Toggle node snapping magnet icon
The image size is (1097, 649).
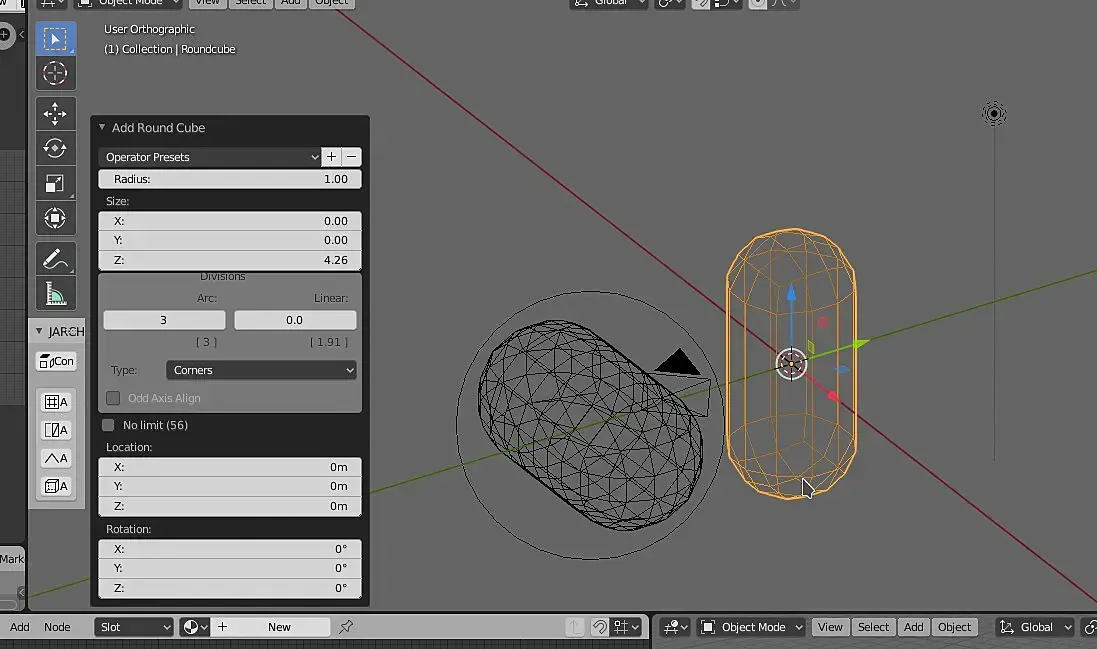coord(600,627)
